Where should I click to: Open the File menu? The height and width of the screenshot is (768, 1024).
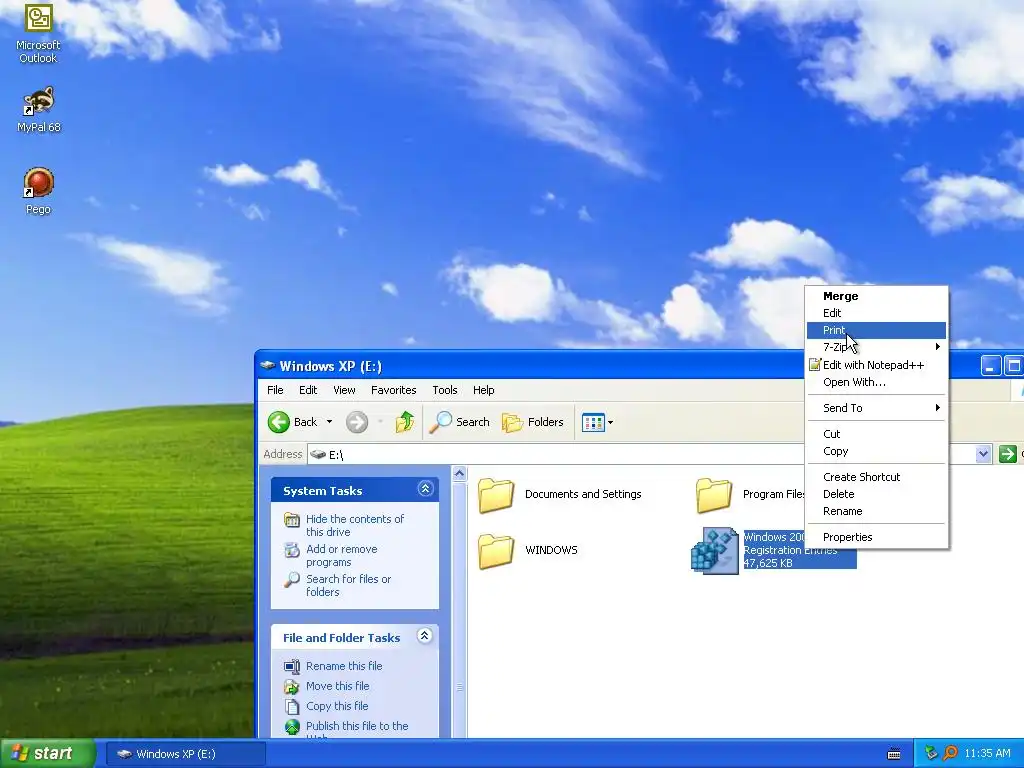pyautogui.click(x=275, y=390)
